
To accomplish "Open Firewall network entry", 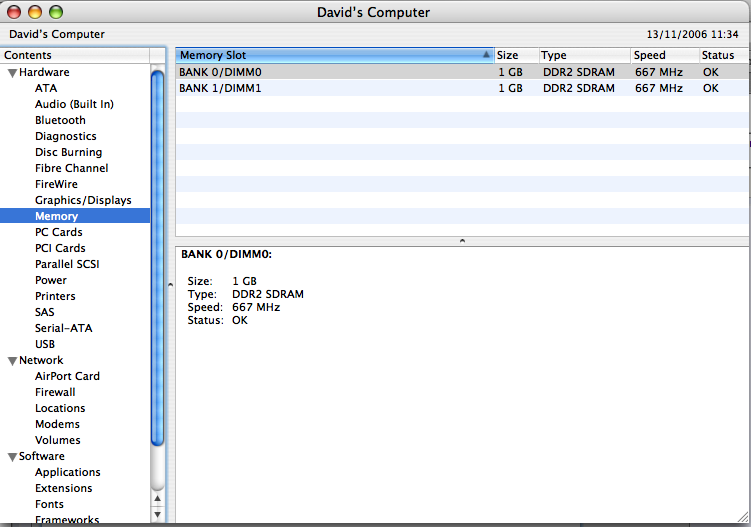I will [55, 392].
